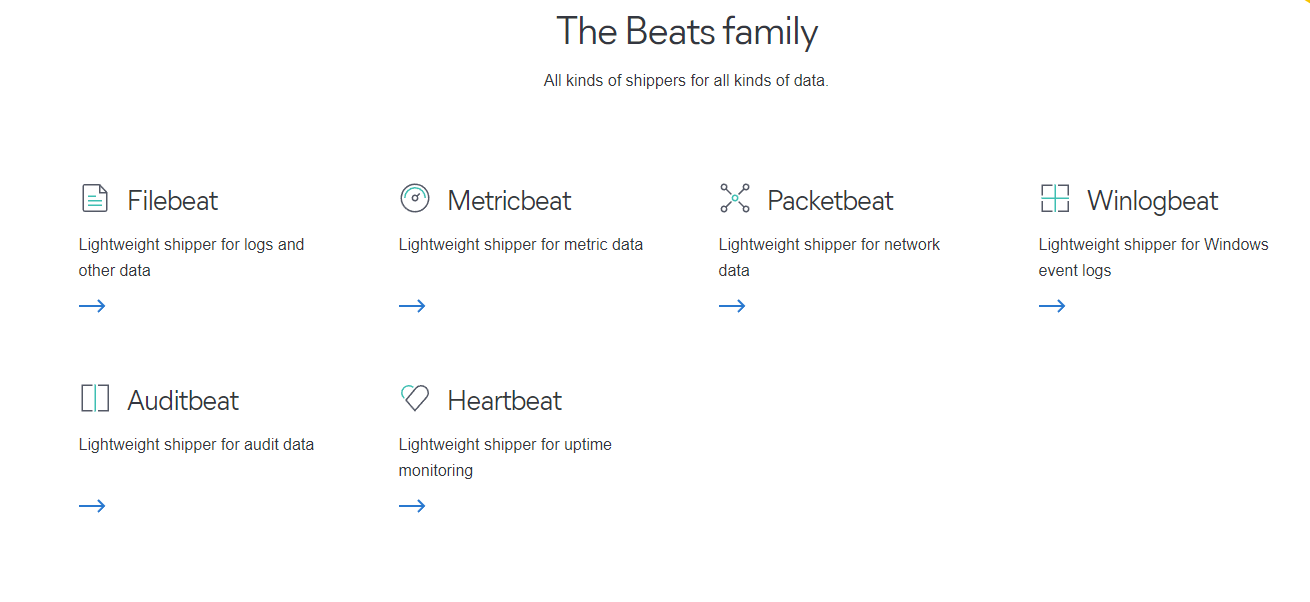Open the Packetbeat heading link
This screenshot has width=1310, height=602.
point(830,200)
